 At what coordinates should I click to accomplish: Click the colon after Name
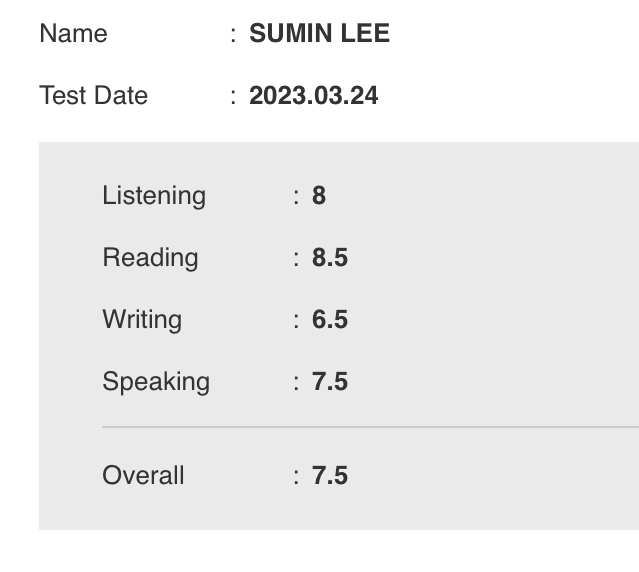point(233,35)
